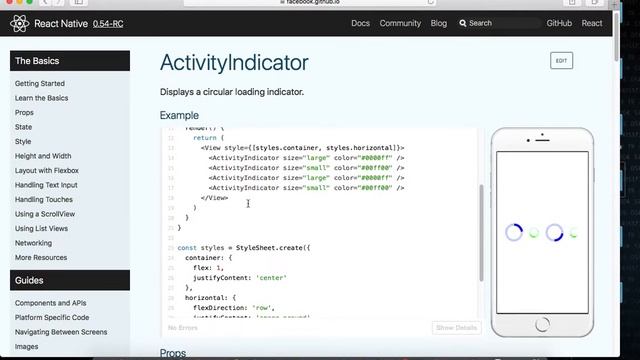Select State sidebar link

23,127
